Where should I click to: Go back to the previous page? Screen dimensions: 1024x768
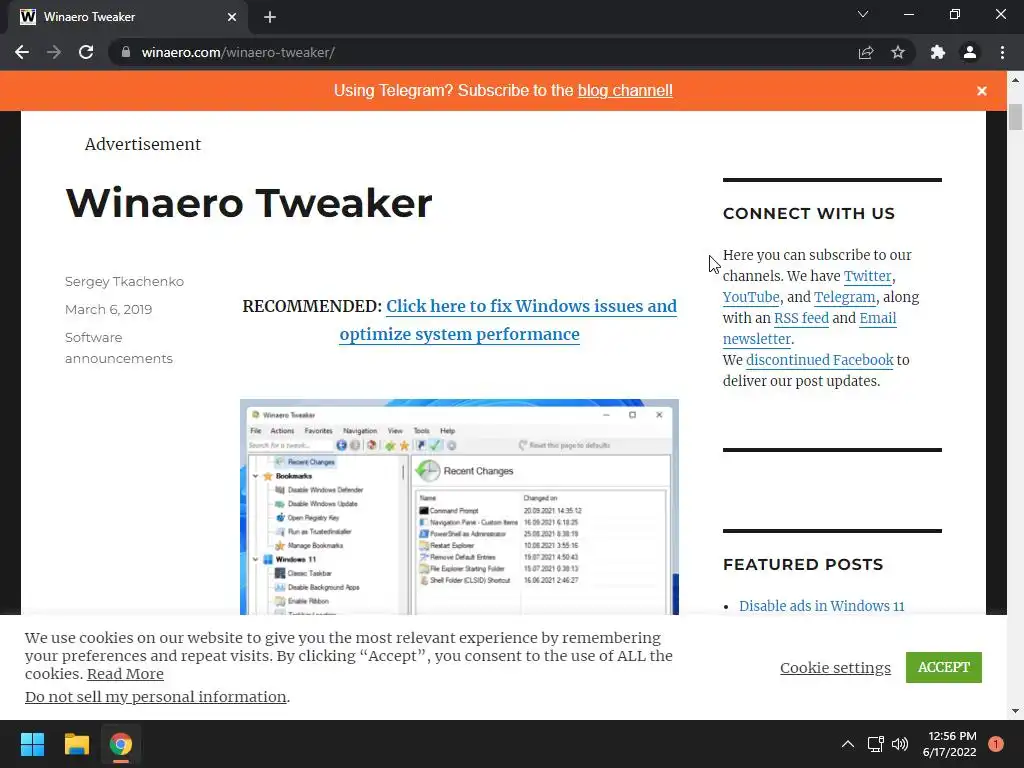22,52
